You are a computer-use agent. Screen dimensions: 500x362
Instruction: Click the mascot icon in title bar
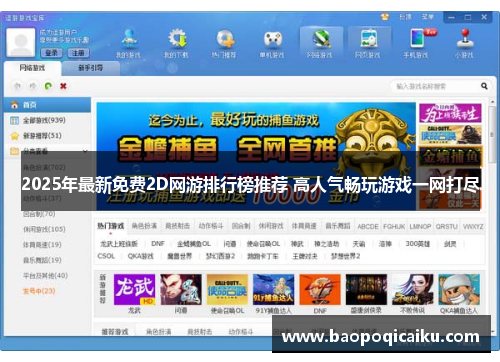[385, 17]
